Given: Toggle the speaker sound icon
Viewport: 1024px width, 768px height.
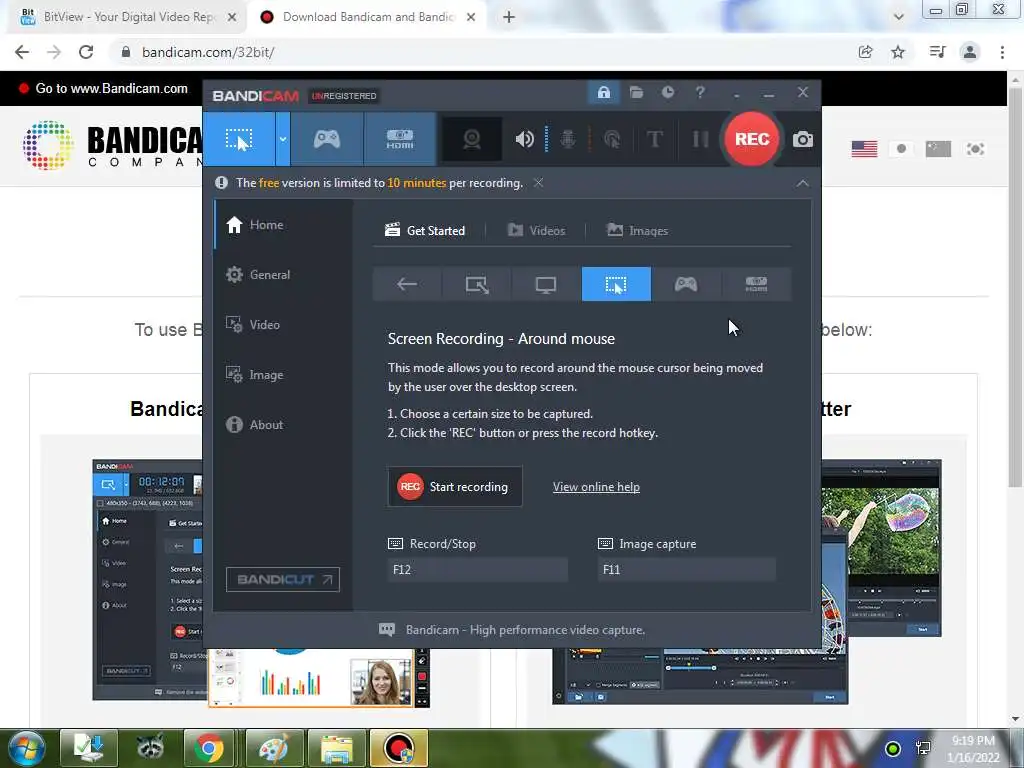Looking at the screenshot, I should point(524,139).
